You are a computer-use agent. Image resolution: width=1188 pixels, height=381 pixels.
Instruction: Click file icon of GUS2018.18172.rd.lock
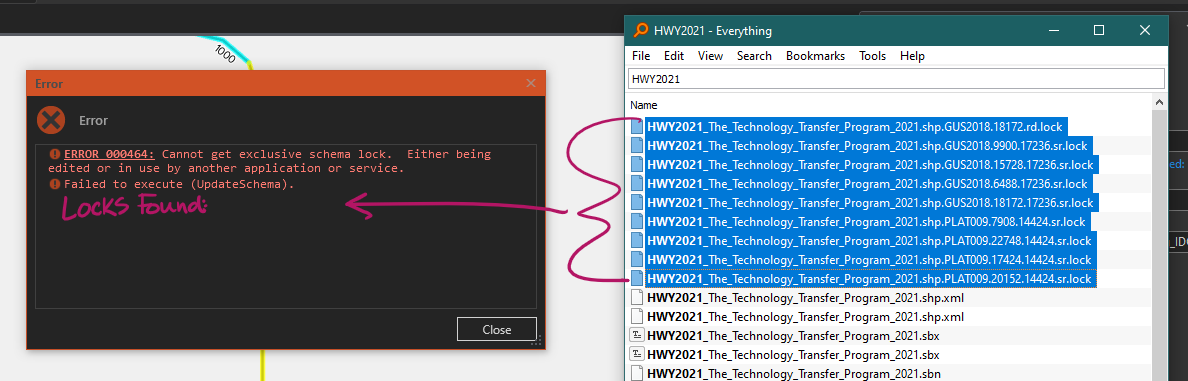[637, 126]
